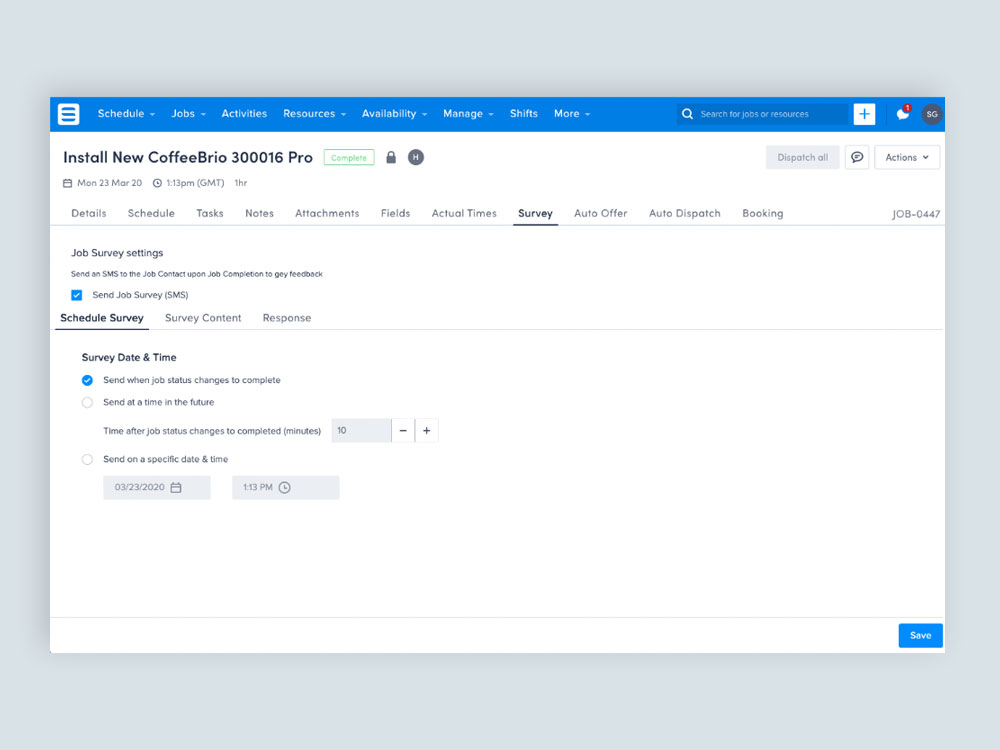Click the calendar icon beside Mon 23 Mar 20
The height and width of the screenshot is (750, 1000).
click(x=67, y=183)
